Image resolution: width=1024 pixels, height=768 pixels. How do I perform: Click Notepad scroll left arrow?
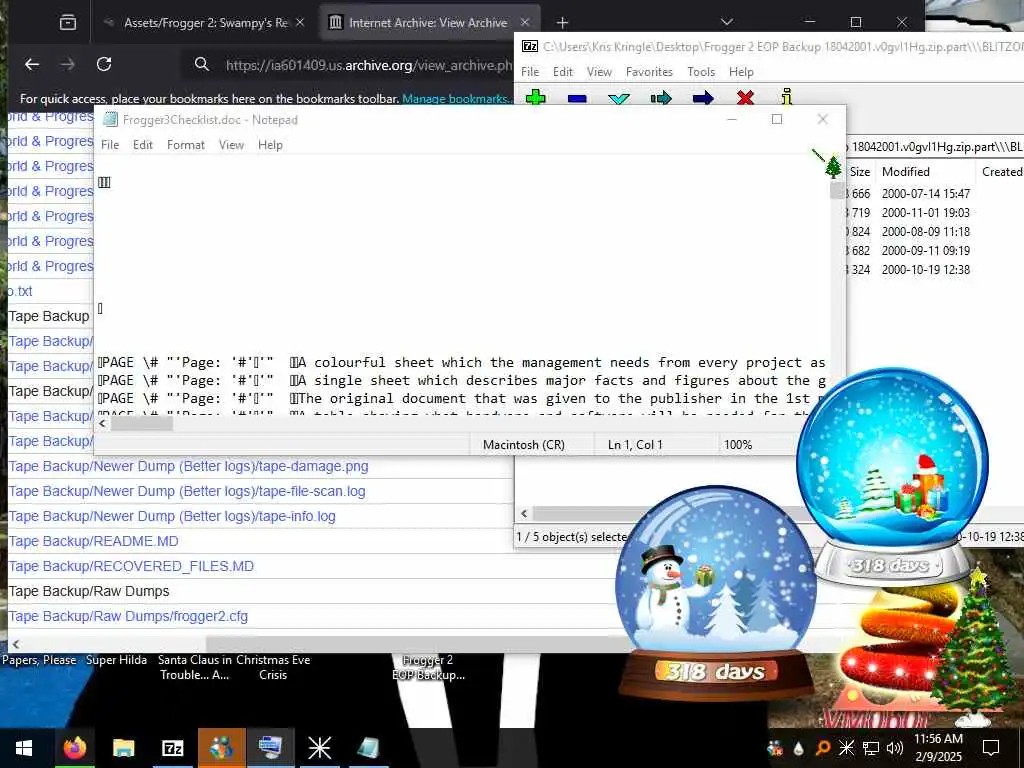coord(103,423)
